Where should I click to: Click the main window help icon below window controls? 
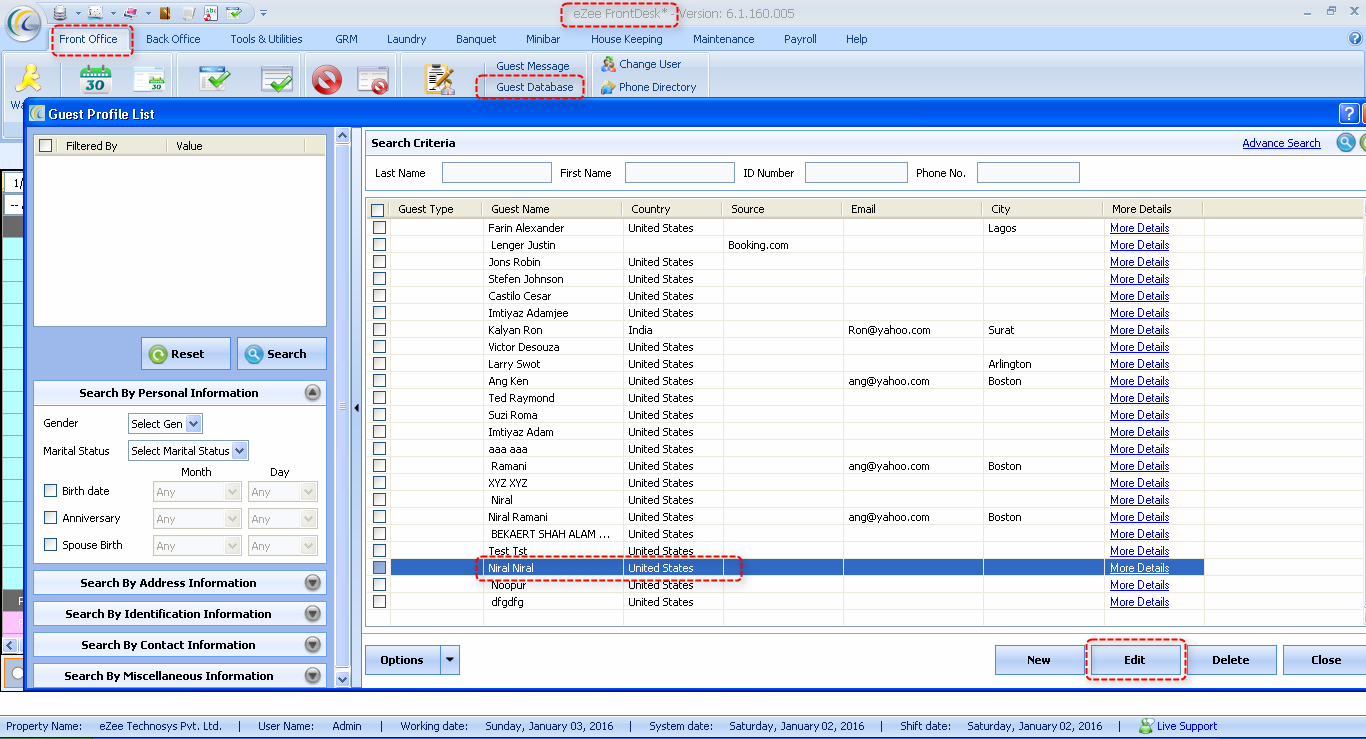pos(1356,38)
